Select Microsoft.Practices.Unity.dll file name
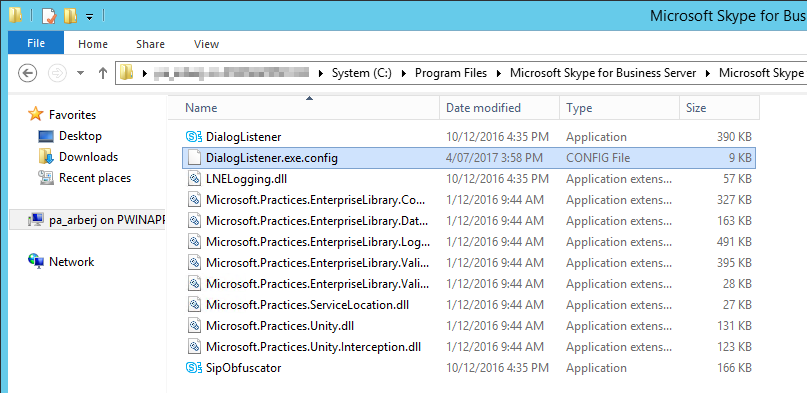The width and height of the screenshot is (807, 393). point(279,326)
